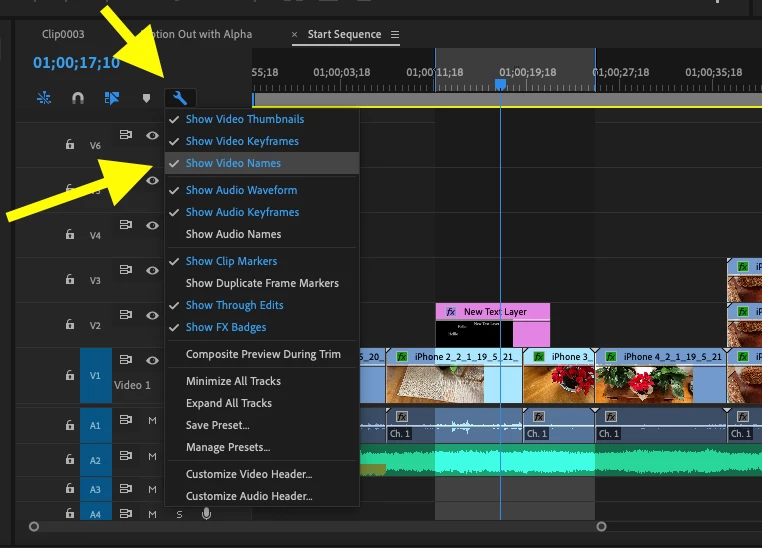
Task: Toggle sync lock on track V6
Action: click(x=126, y=135)
